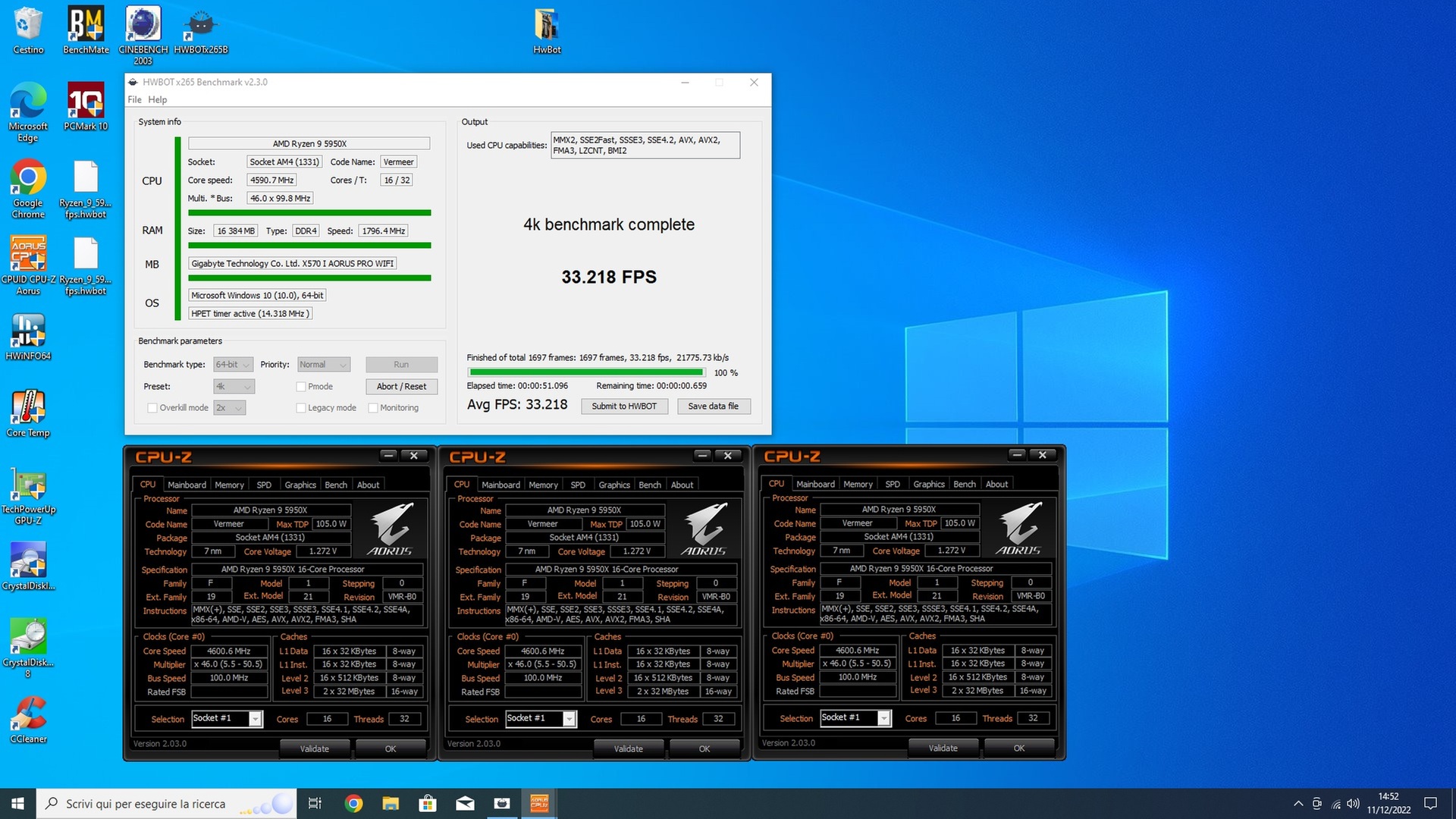
Task: Open the notification center icon
Action: (1431, 804)
